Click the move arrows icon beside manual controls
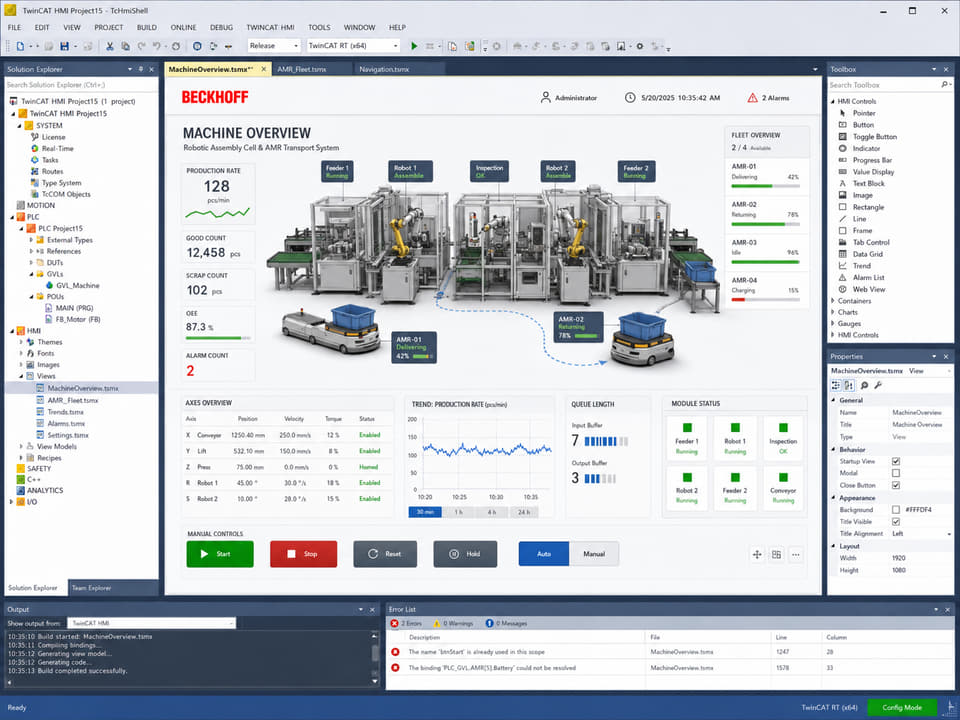 757,555
